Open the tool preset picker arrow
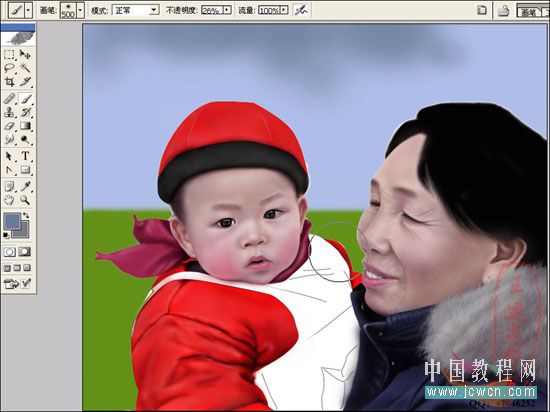550x412 pixels. click(28, 11)
